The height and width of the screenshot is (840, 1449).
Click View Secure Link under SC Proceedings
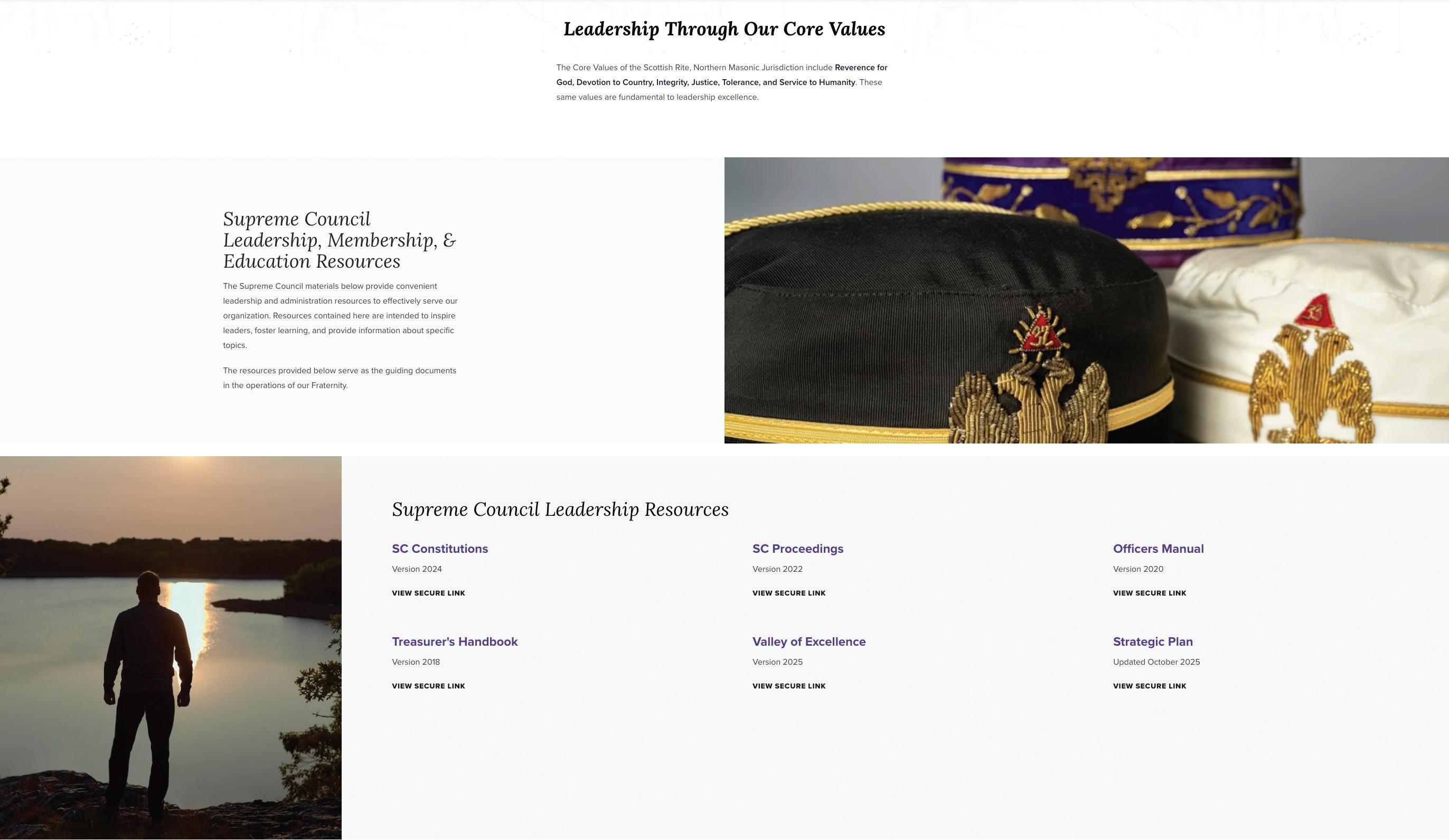(x=789, y=593)
